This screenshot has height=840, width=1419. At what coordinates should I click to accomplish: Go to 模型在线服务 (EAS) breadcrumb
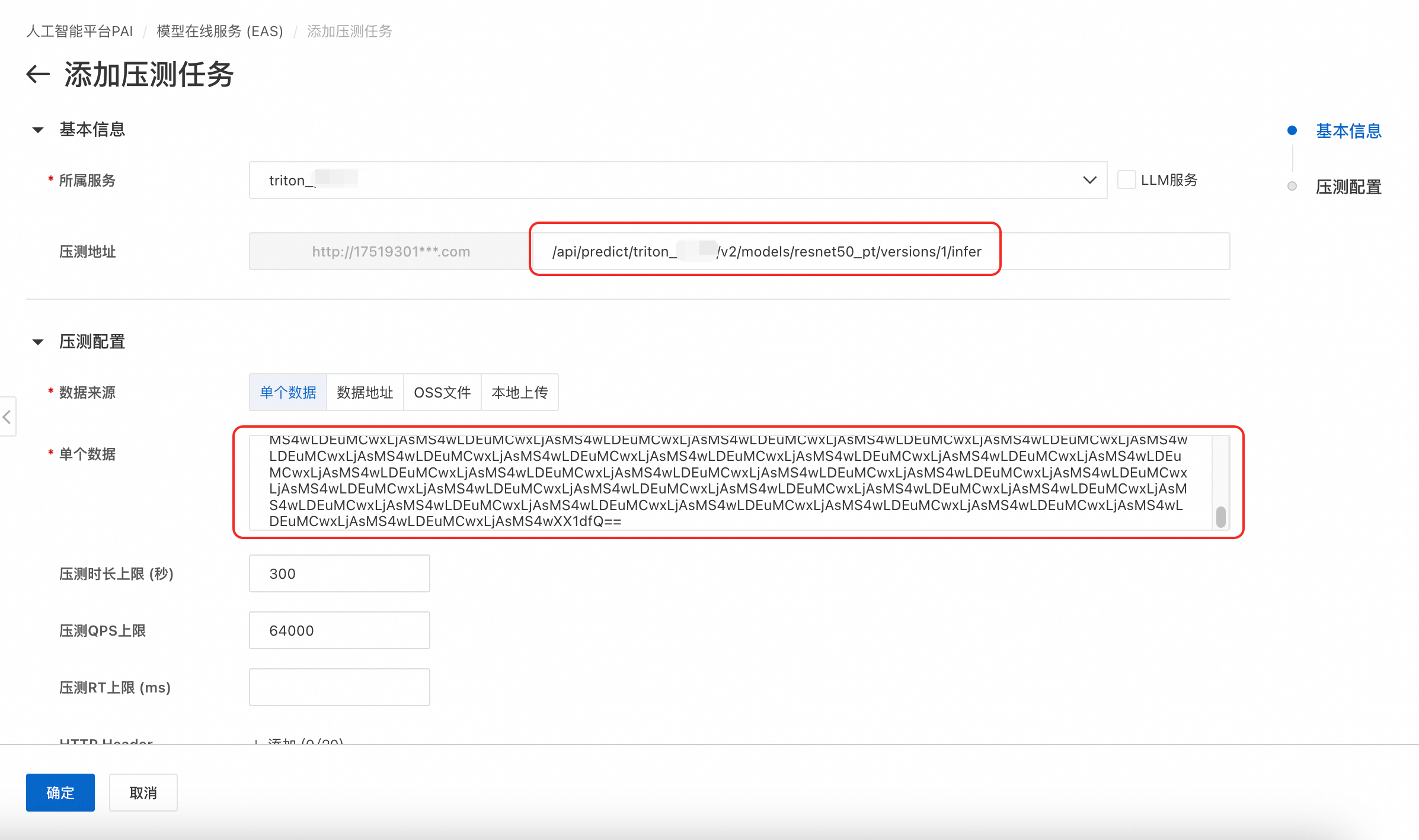(x=220, y=31)
